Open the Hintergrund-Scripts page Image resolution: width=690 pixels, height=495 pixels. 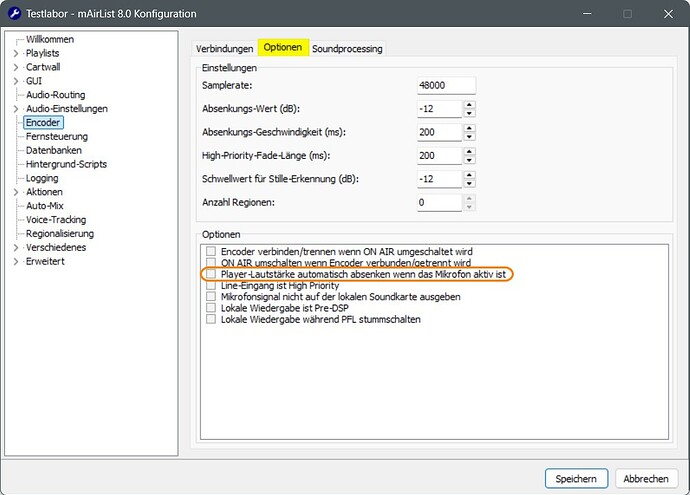66,164
